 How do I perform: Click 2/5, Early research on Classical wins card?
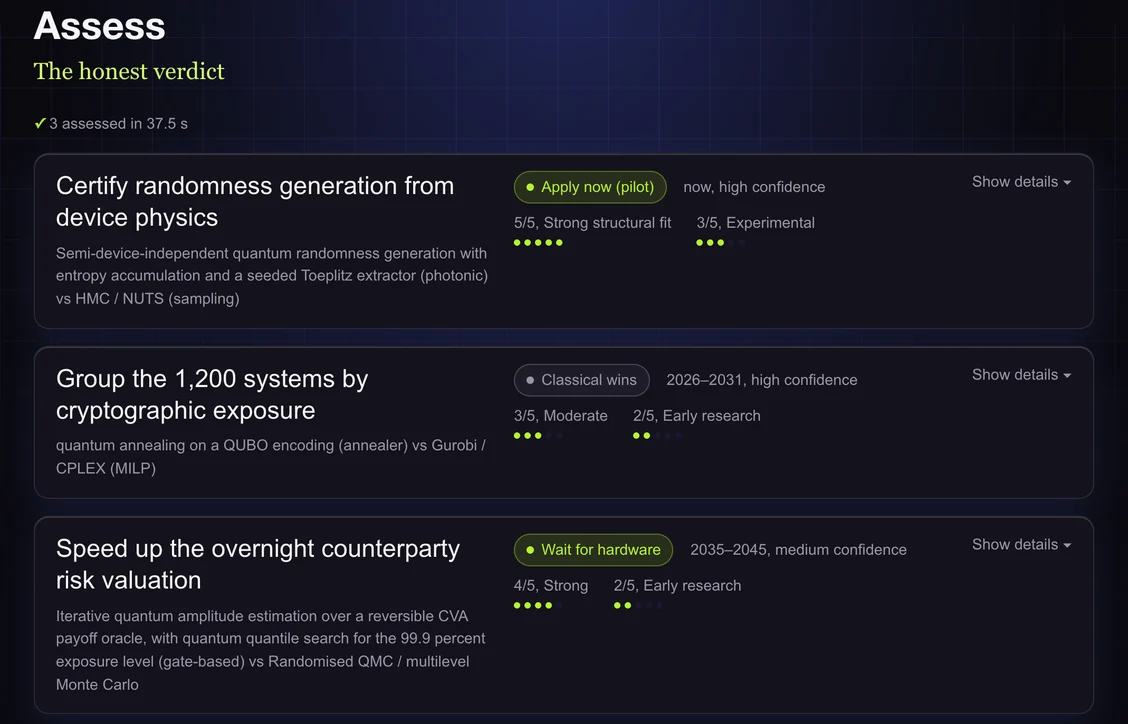click(x=696, y=416)
